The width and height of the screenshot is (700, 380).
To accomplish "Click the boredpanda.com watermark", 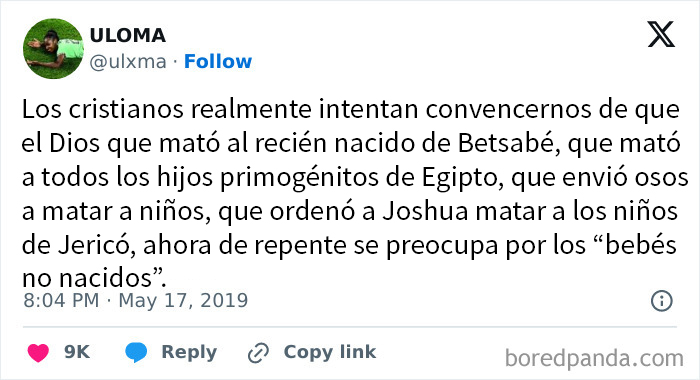I will point(594,358).
